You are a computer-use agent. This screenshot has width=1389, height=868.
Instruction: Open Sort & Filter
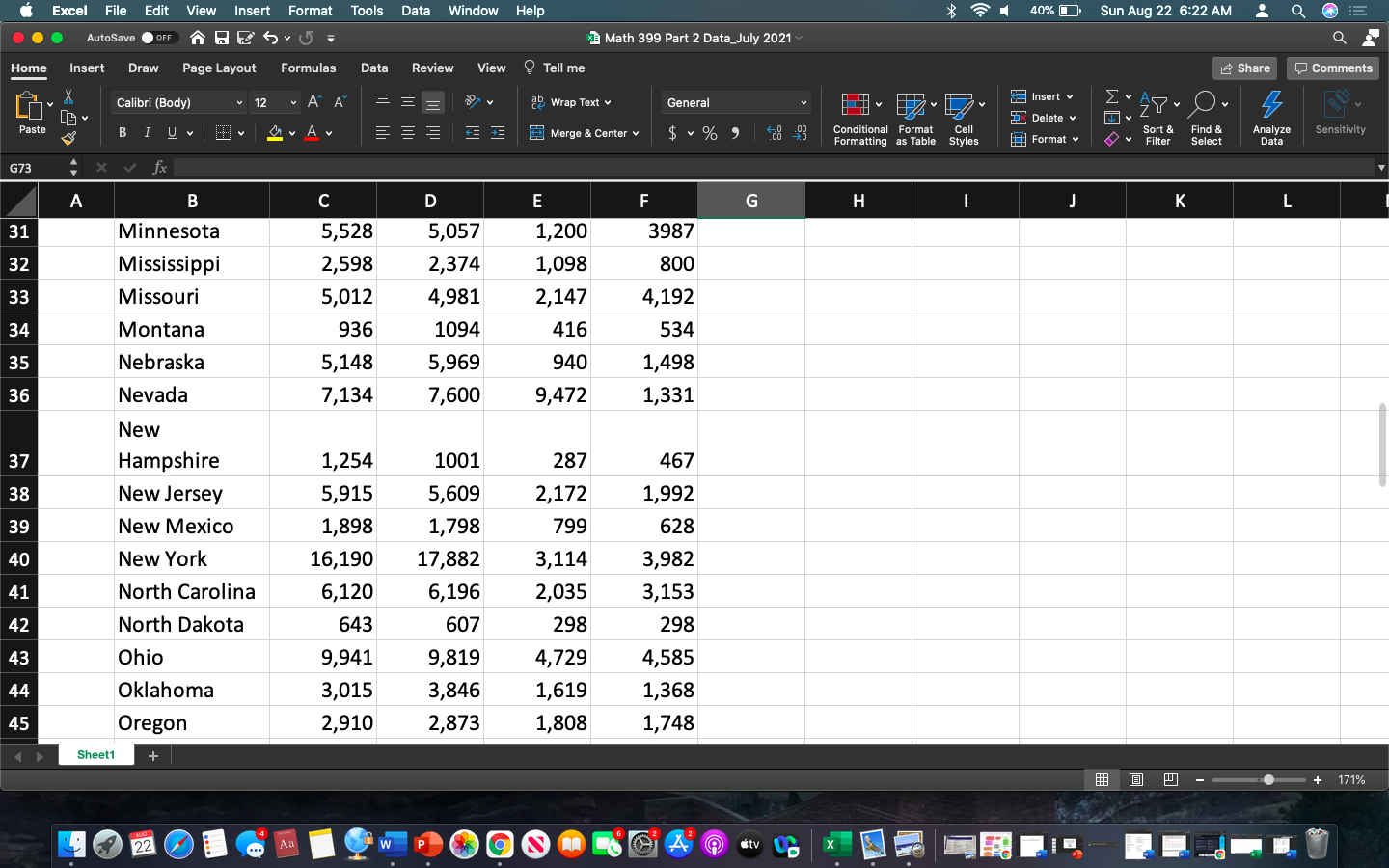coord(1157,118)
